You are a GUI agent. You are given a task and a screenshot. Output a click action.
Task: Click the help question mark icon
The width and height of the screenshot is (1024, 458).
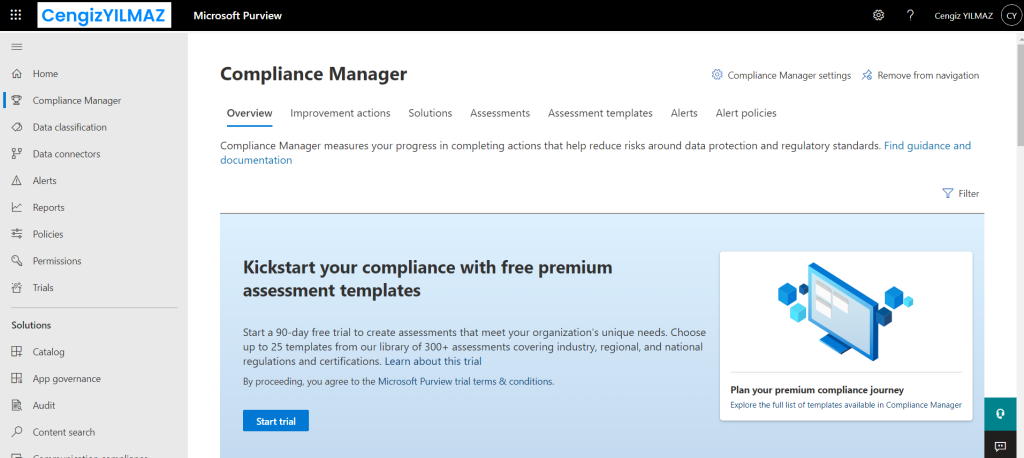point(910,15)
